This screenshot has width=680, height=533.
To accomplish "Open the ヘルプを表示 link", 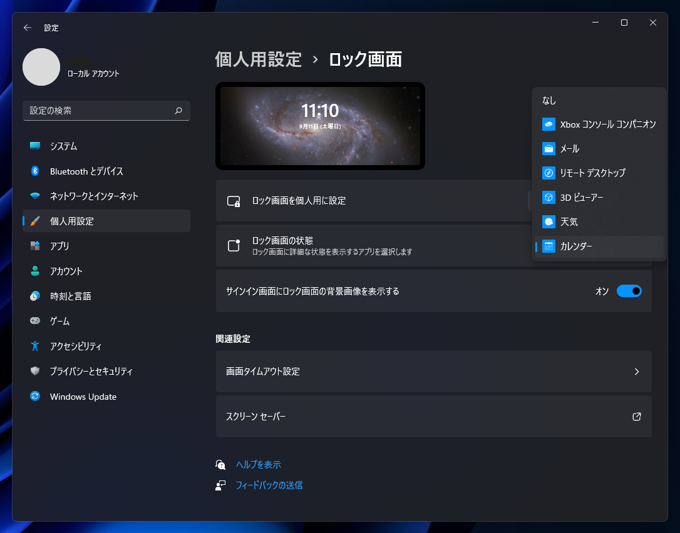I will 258,465.
